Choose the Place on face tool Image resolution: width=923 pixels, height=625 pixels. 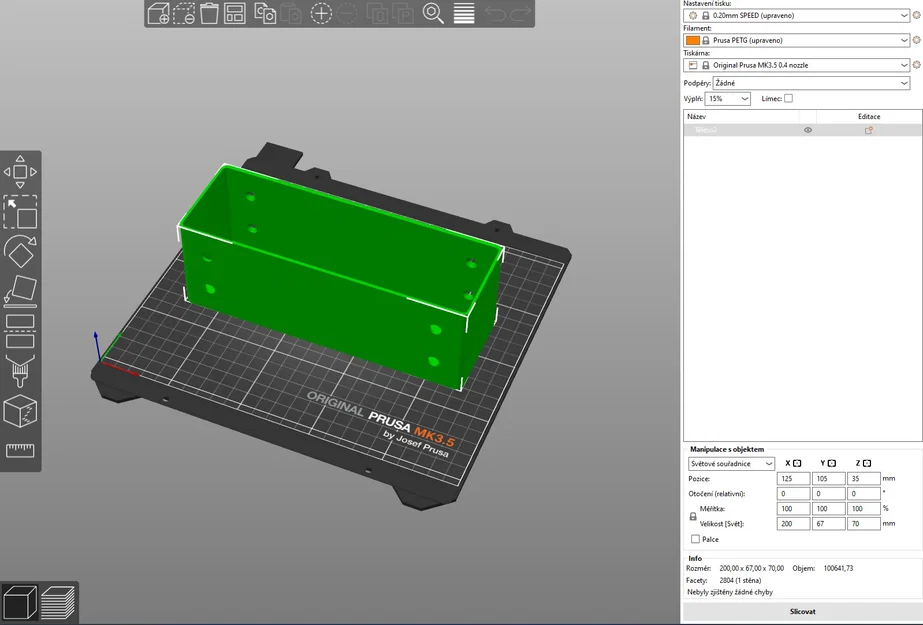20,291
